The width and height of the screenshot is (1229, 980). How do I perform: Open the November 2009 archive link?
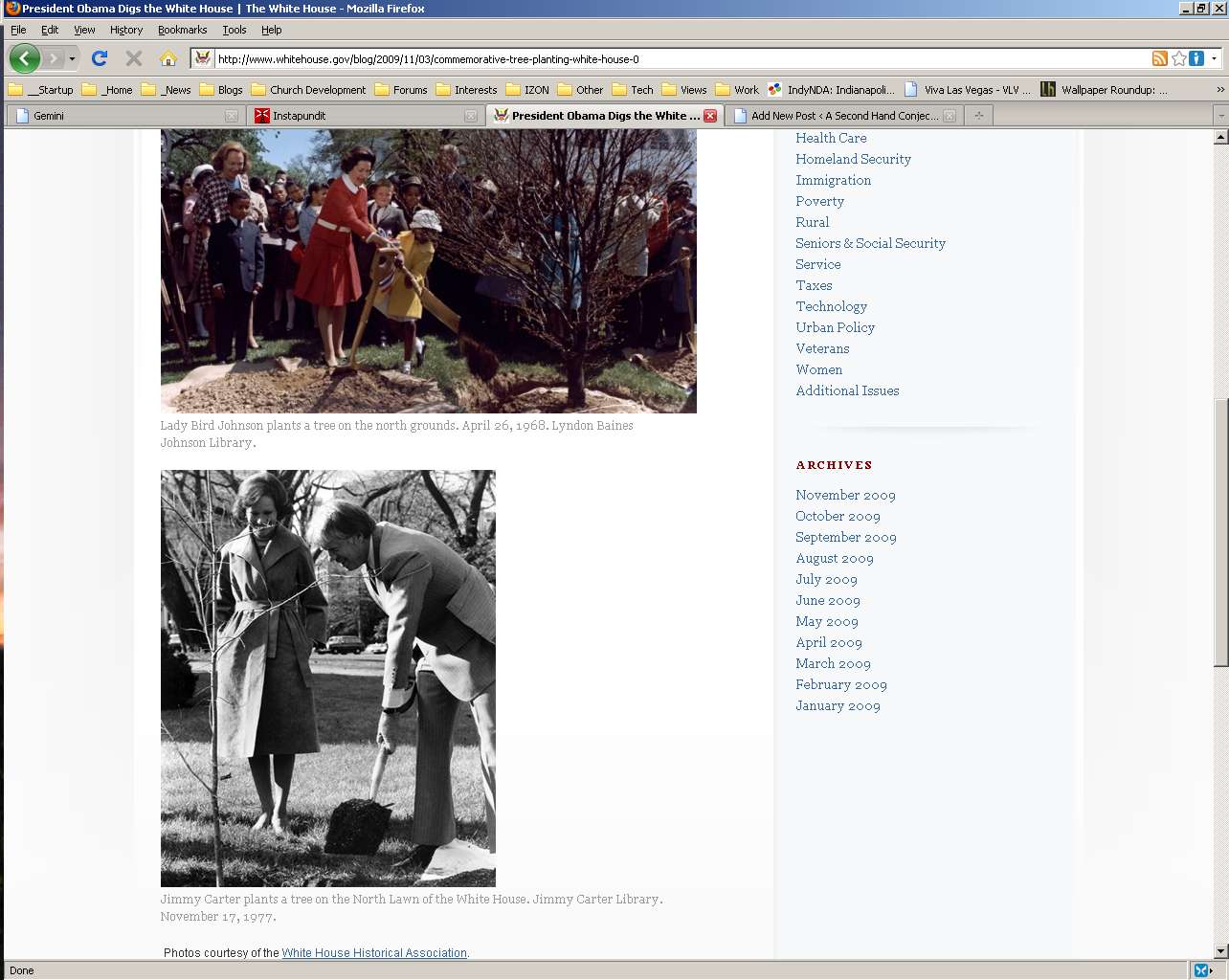[x=845, y=495]
